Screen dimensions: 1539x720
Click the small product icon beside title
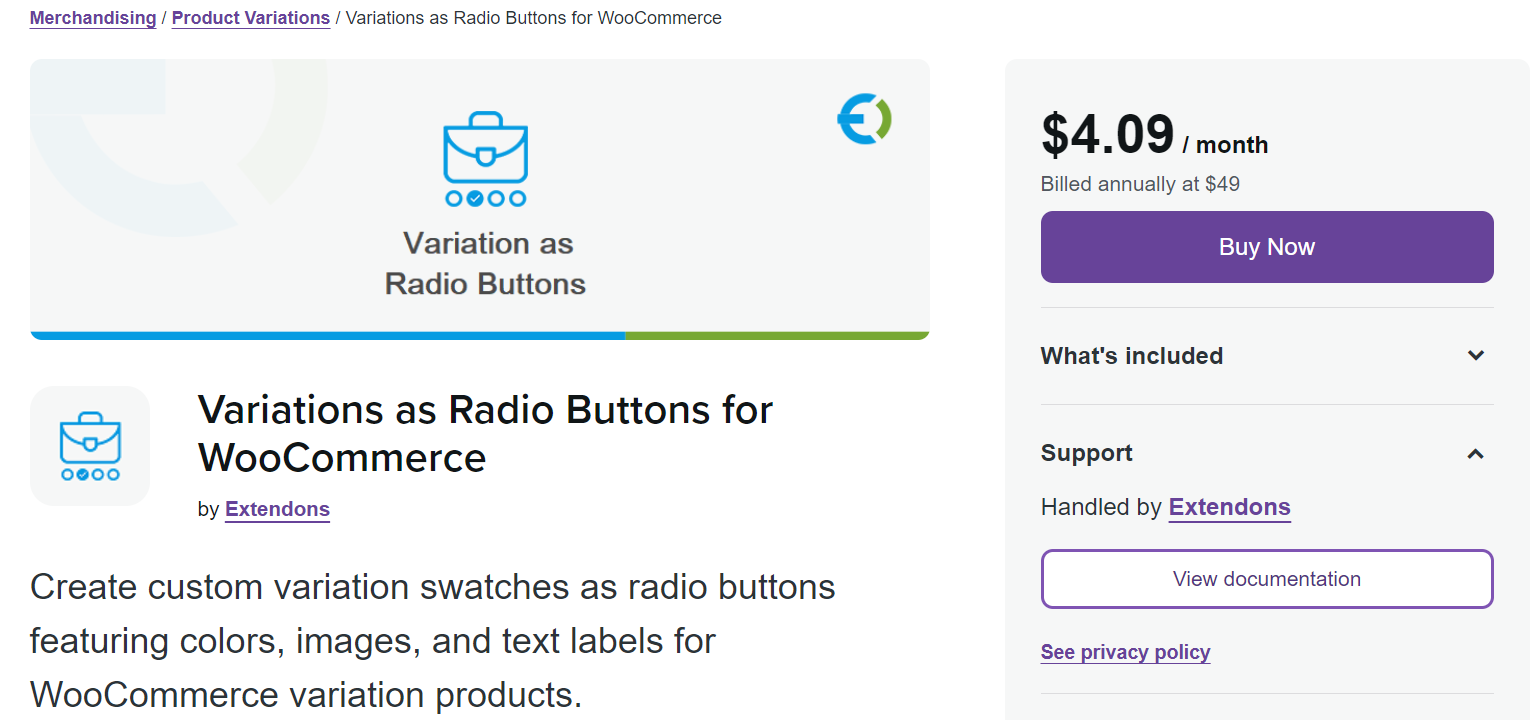[x=90, y=445]
